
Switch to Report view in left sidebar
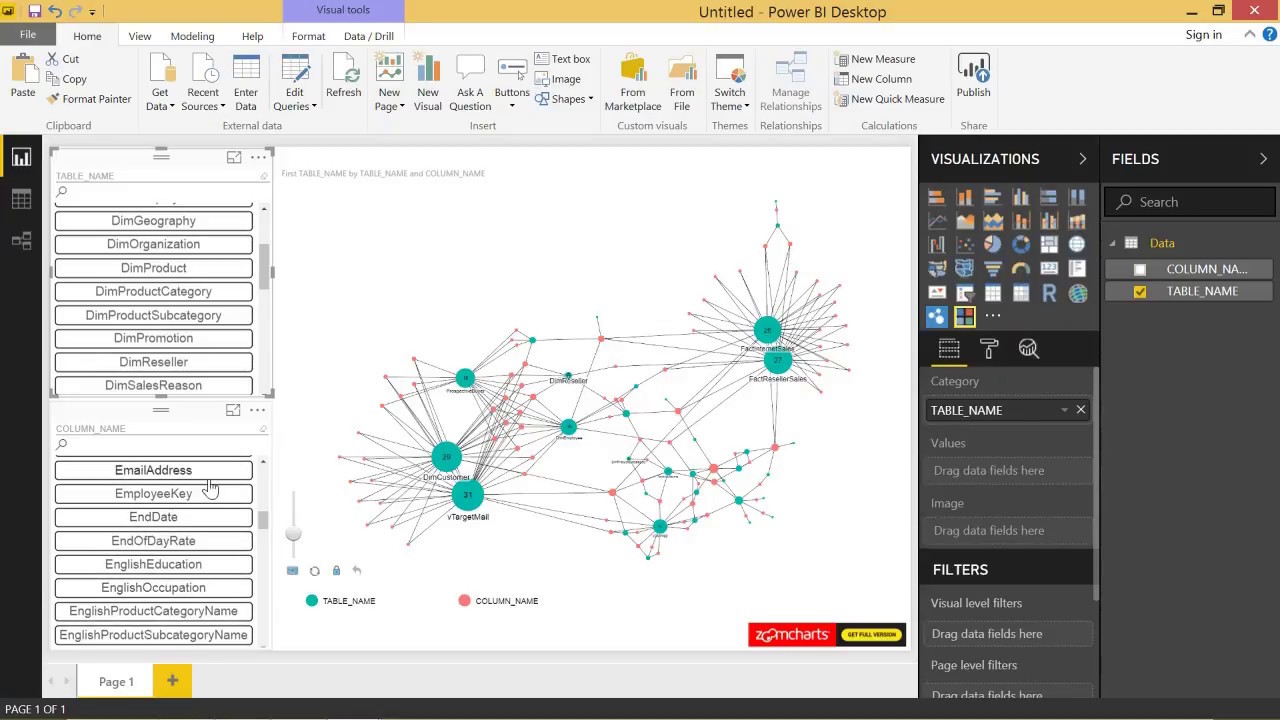(x=21, y=158)
